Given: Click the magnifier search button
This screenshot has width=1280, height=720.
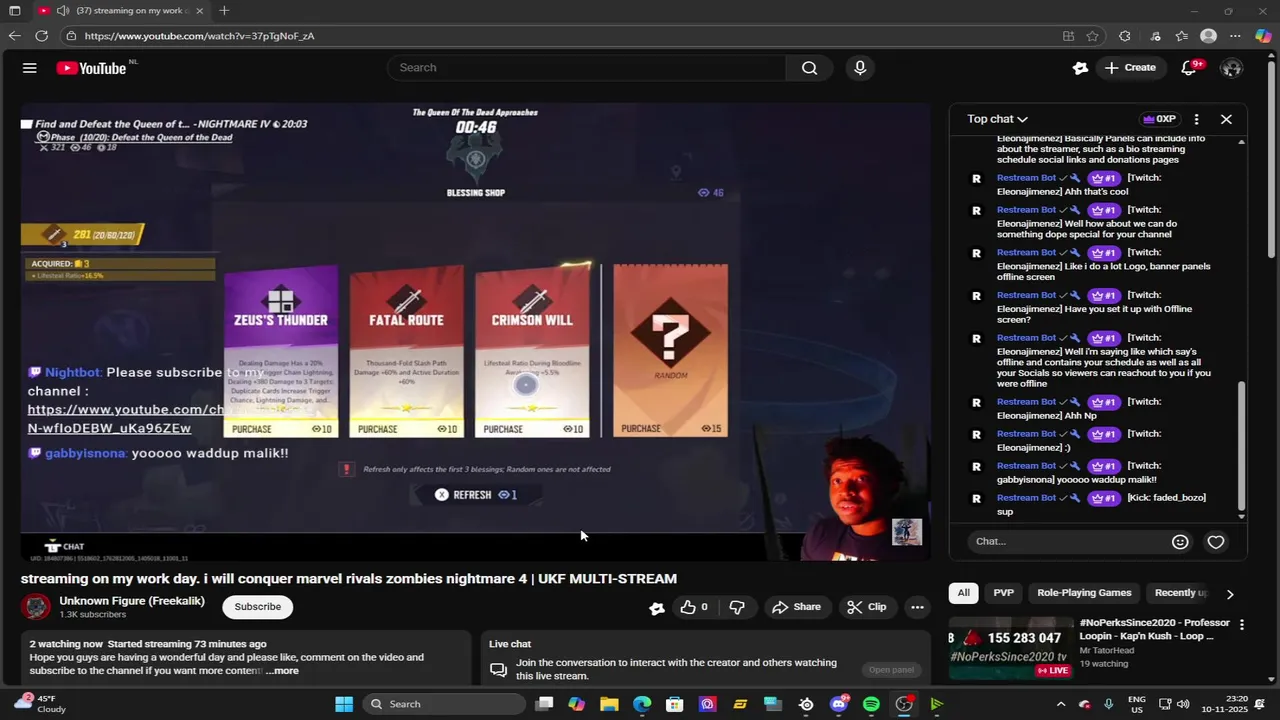Looking at the screenshot, I should 809,68.
